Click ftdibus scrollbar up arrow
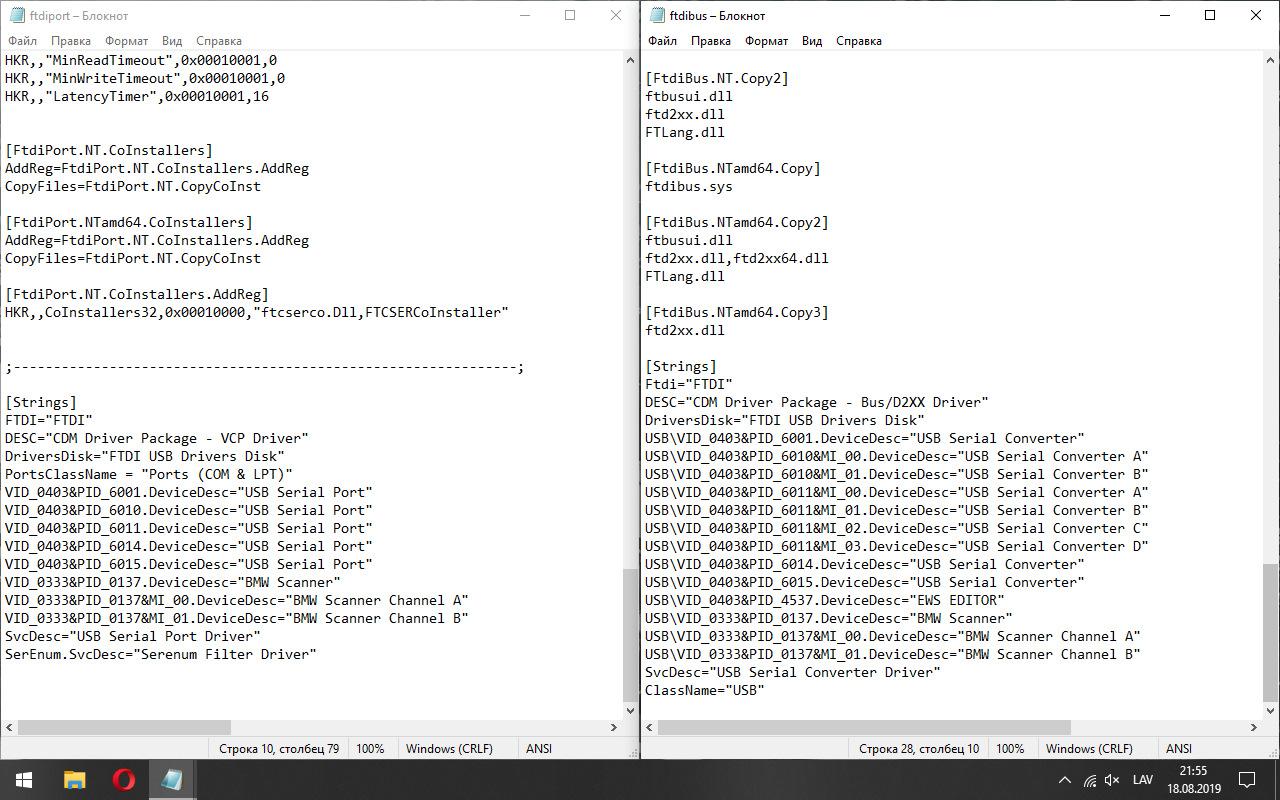Screen dimensions: 1280x800 pos(1270,59)
